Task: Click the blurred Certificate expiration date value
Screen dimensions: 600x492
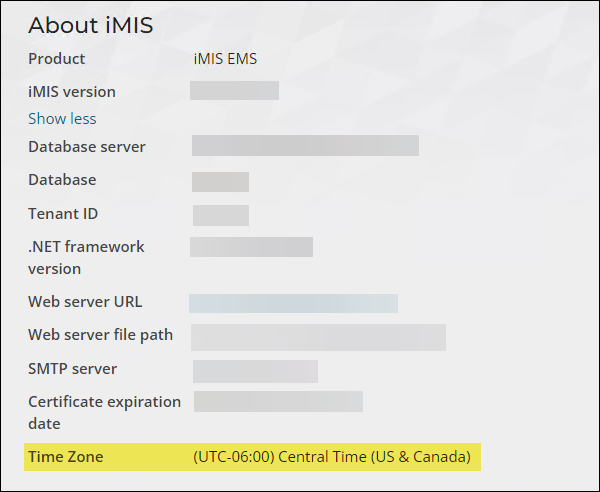Action: 278,401
